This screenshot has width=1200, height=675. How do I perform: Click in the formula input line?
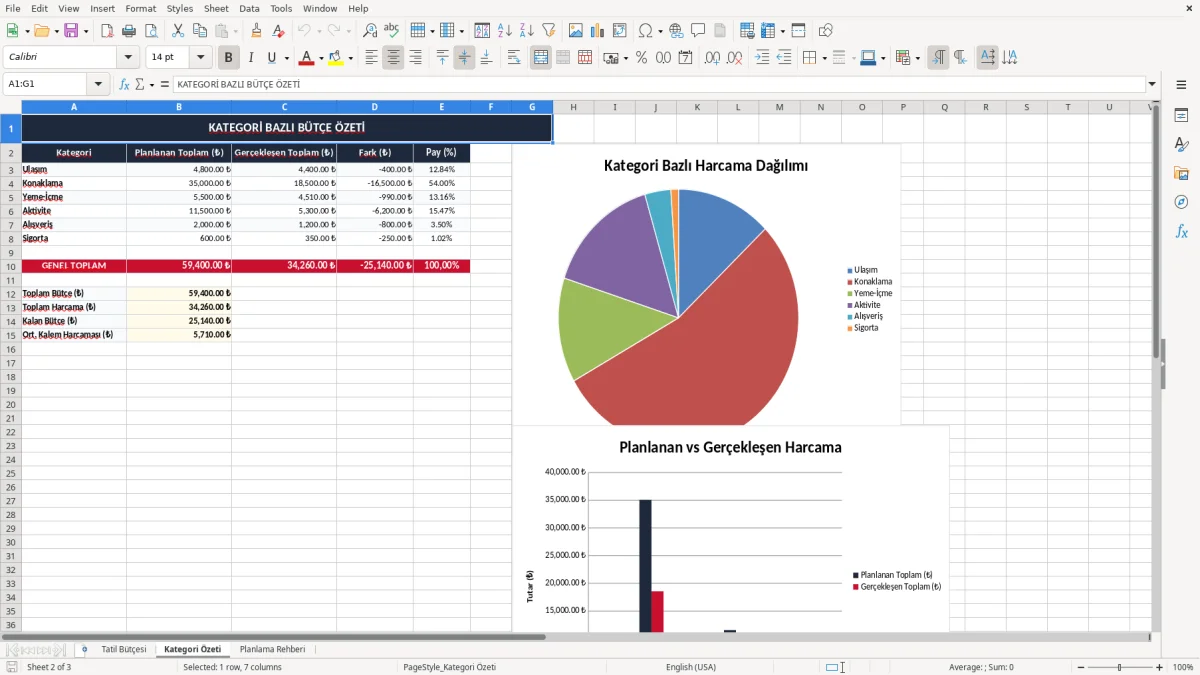point(658,84)
